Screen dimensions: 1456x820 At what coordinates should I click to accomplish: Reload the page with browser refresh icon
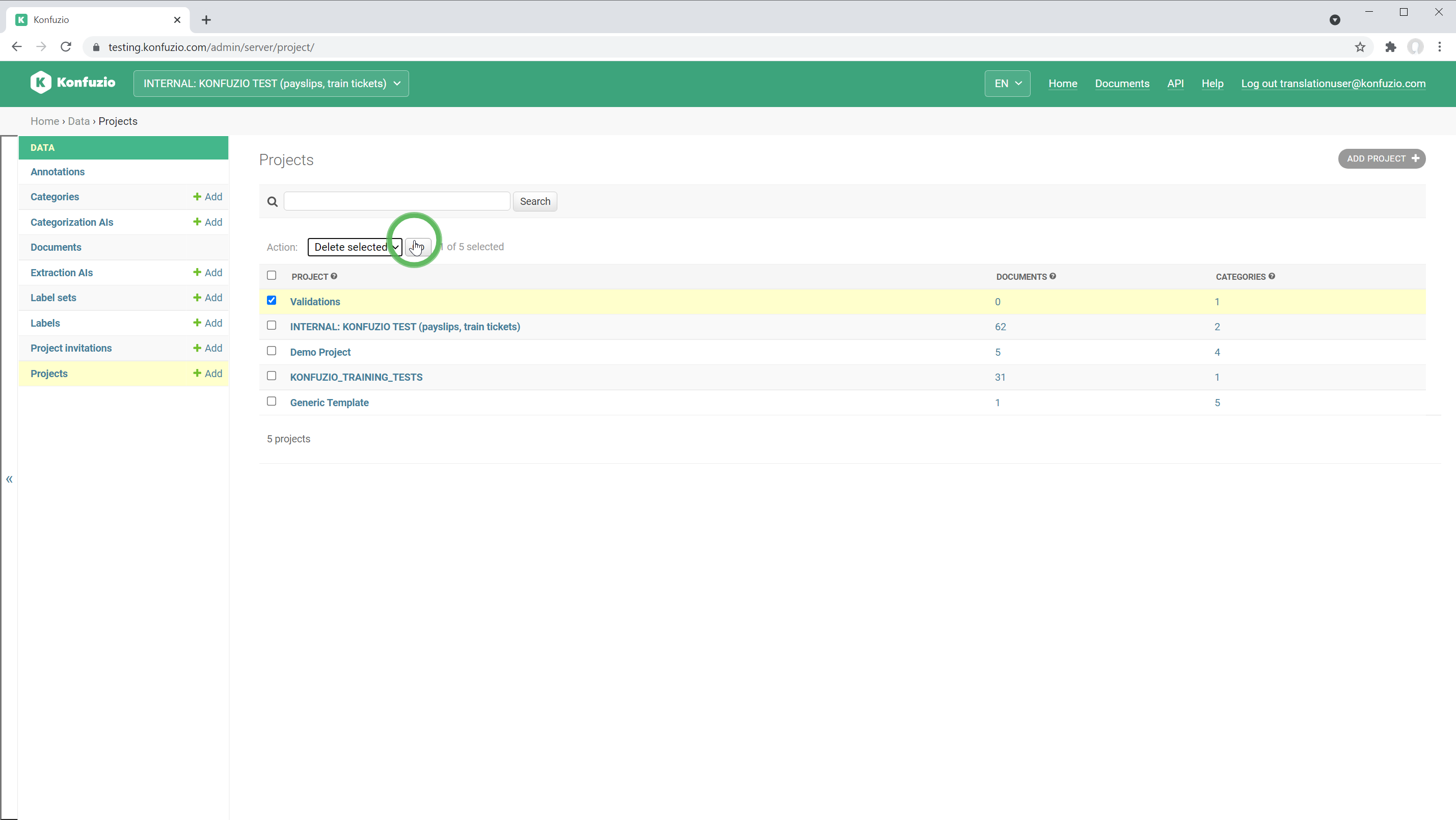pos(66,47)
